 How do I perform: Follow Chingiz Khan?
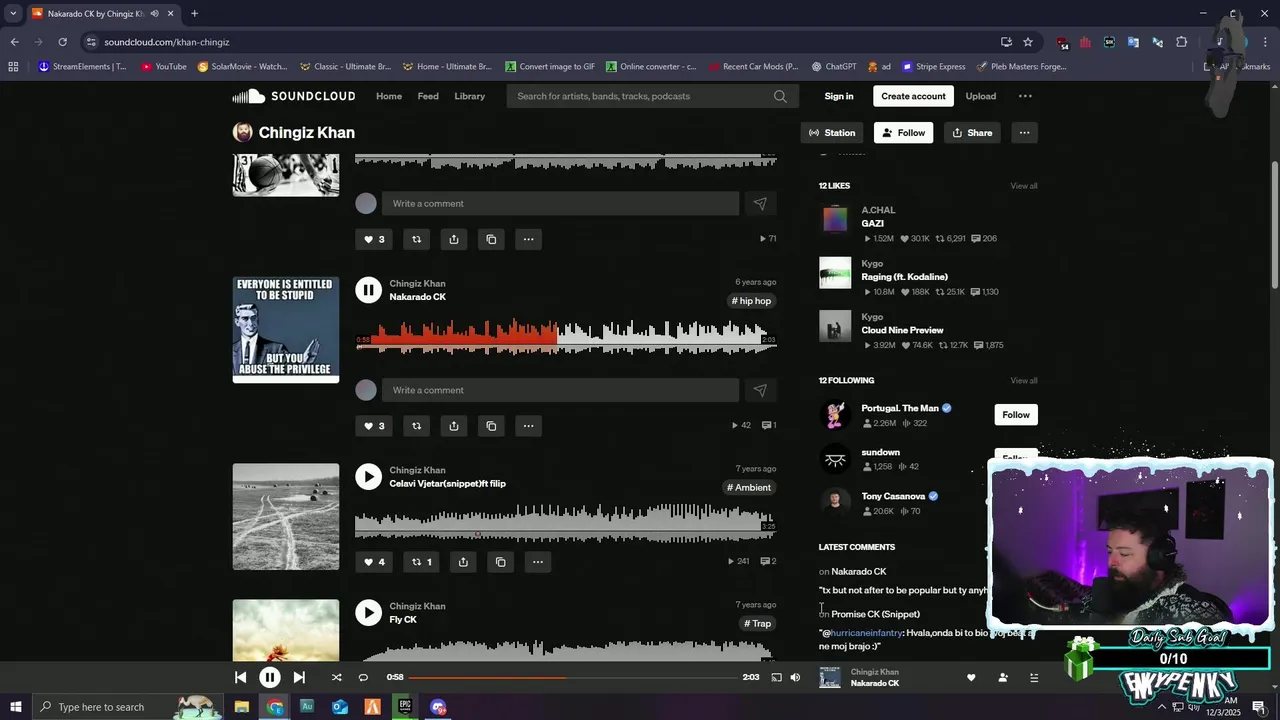point(903,133)
